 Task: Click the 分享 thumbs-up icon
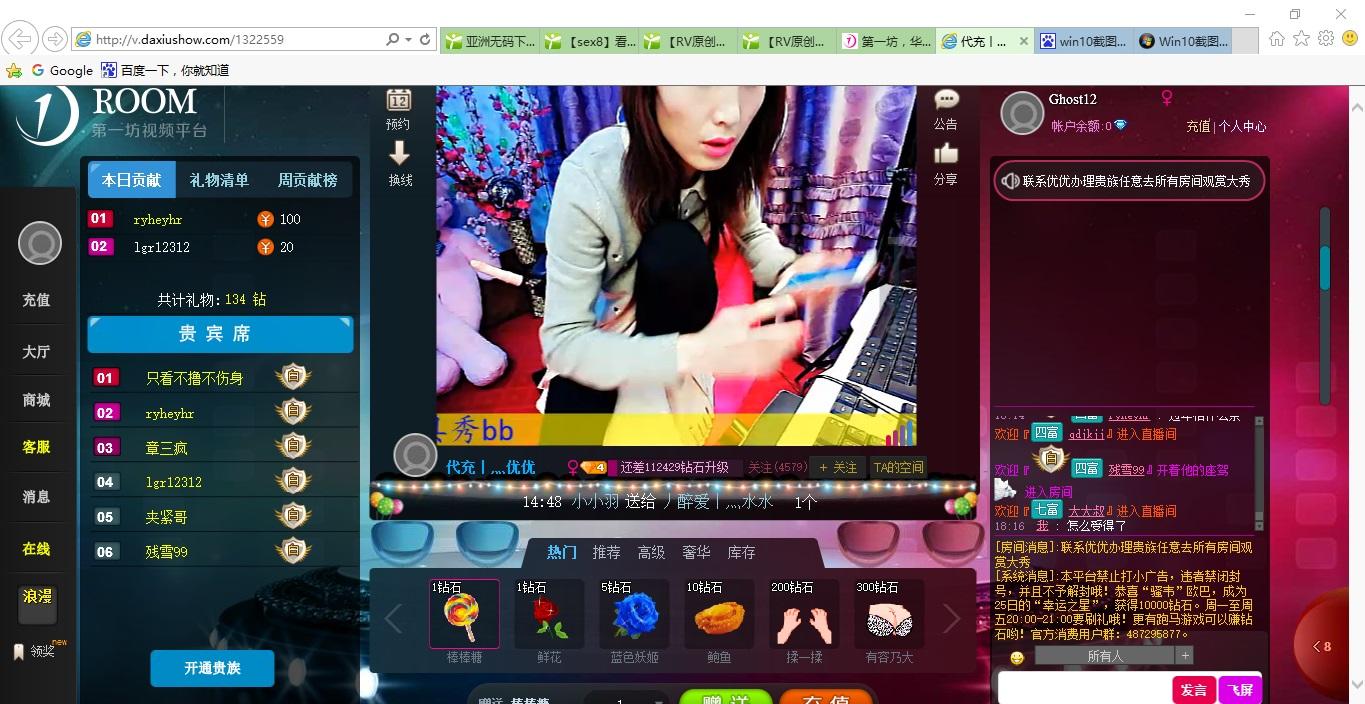pos(946,153)
